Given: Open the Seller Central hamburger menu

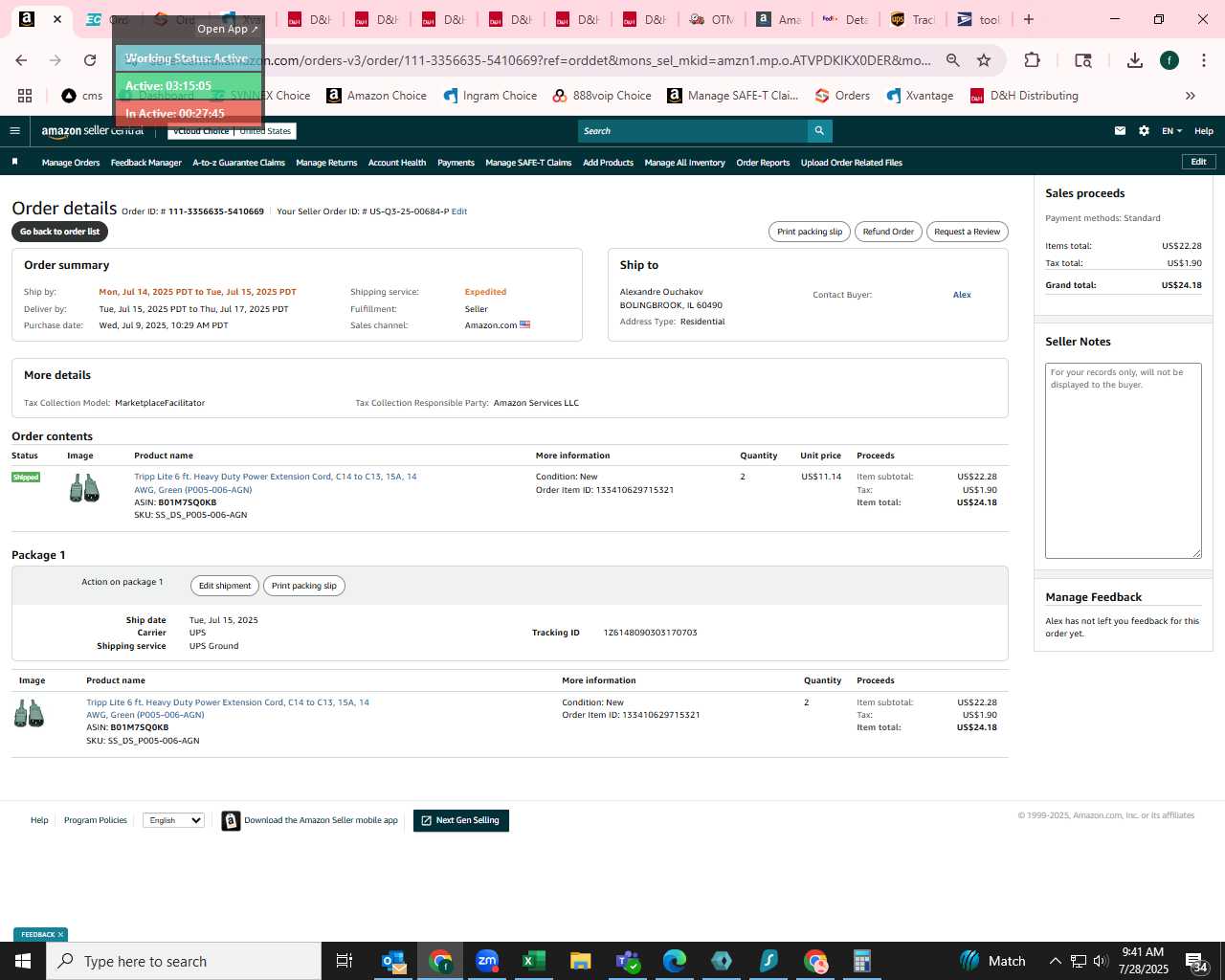Looking at the screenshot, I should pos(14,131).
